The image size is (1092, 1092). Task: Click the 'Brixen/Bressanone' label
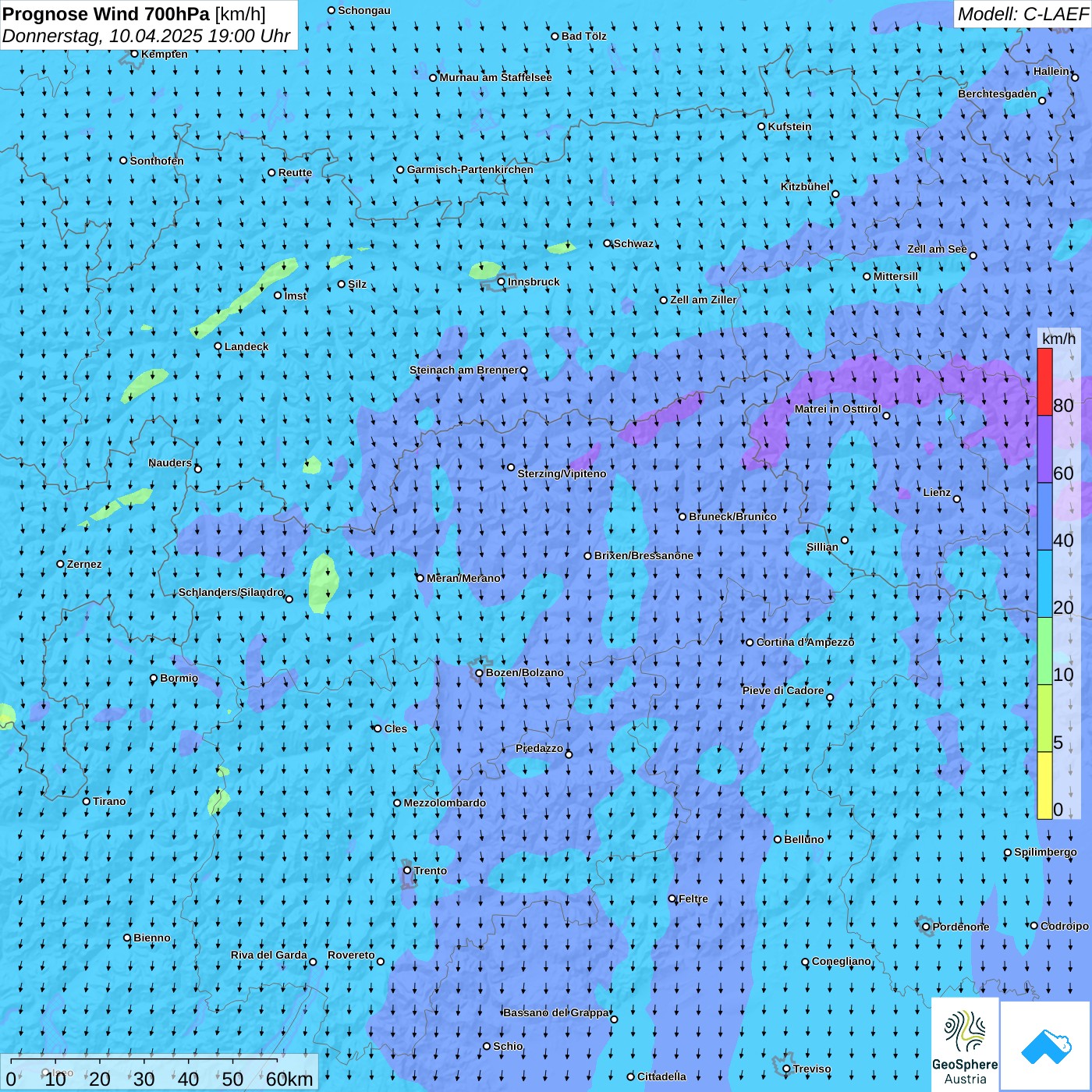(x=643, y=555)
